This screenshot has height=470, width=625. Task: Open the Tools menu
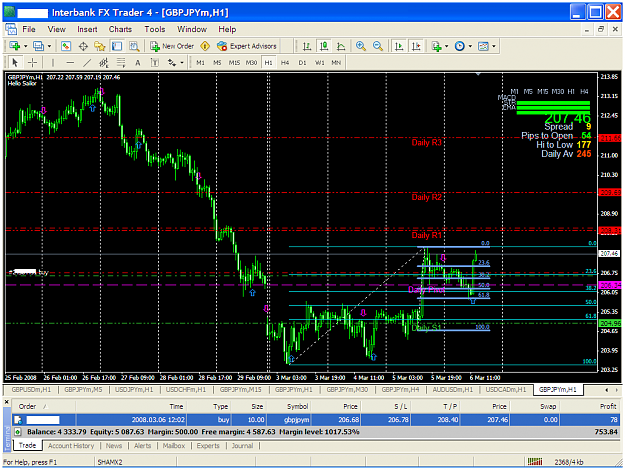155,29
